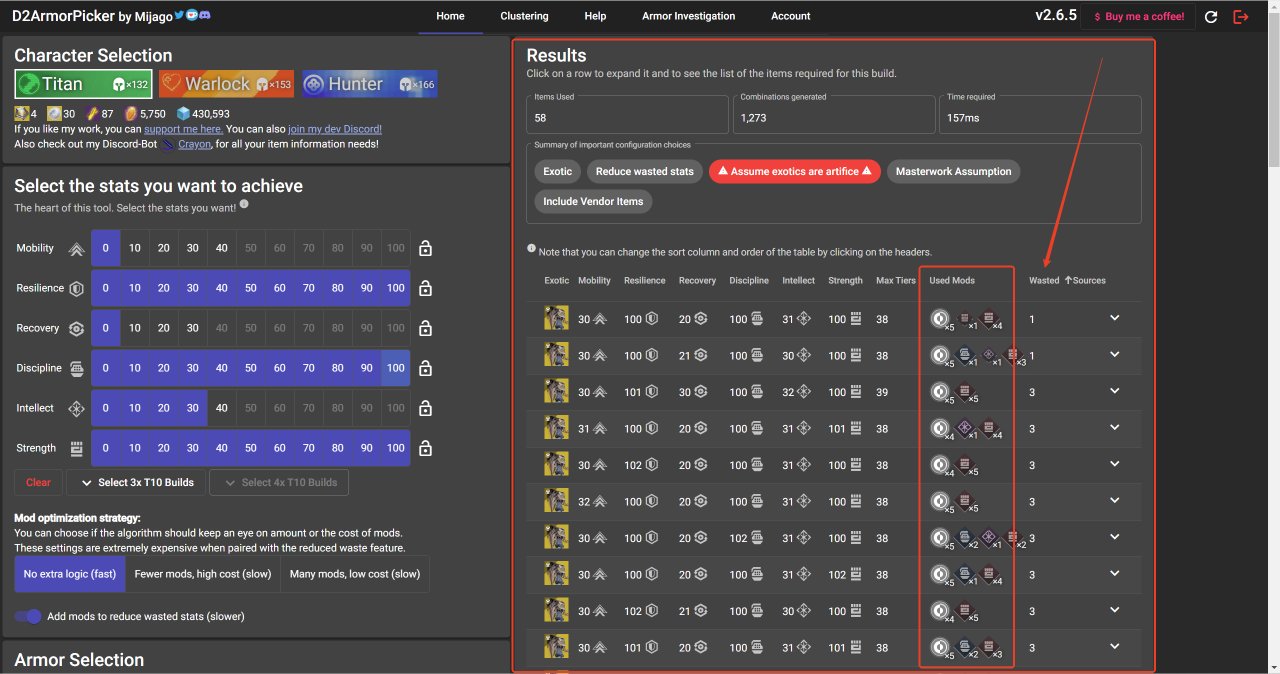
Task: Switch to the Home tab
Action: tap(450, 17)
